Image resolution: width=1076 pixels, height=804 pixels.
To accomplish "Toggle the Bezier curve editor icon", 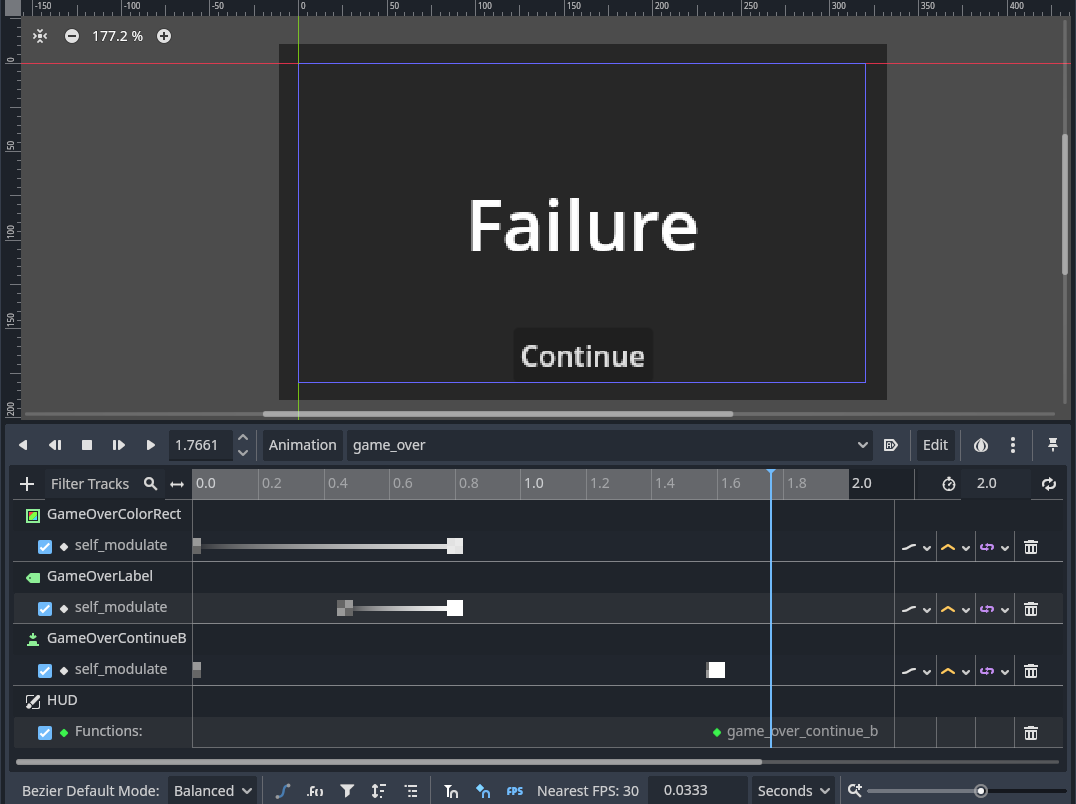I will click(x=283, y=791).
